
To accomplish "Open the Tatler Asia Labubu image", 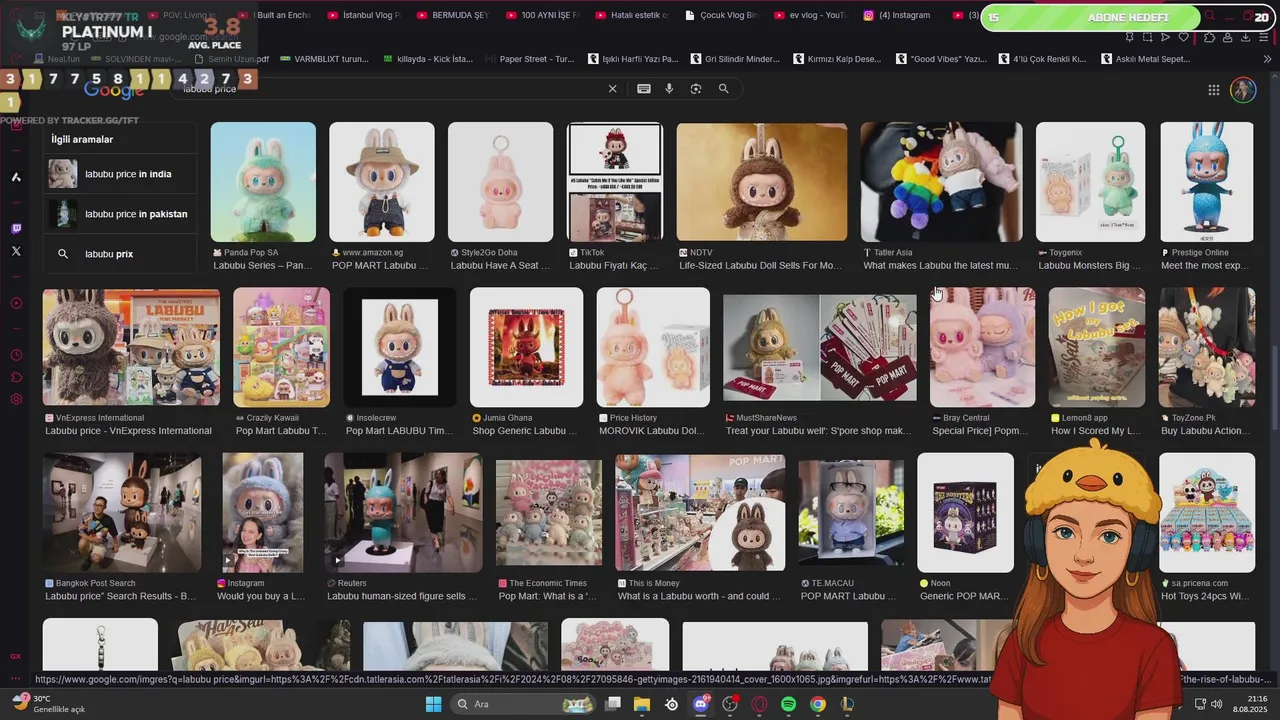I will 942,182.
